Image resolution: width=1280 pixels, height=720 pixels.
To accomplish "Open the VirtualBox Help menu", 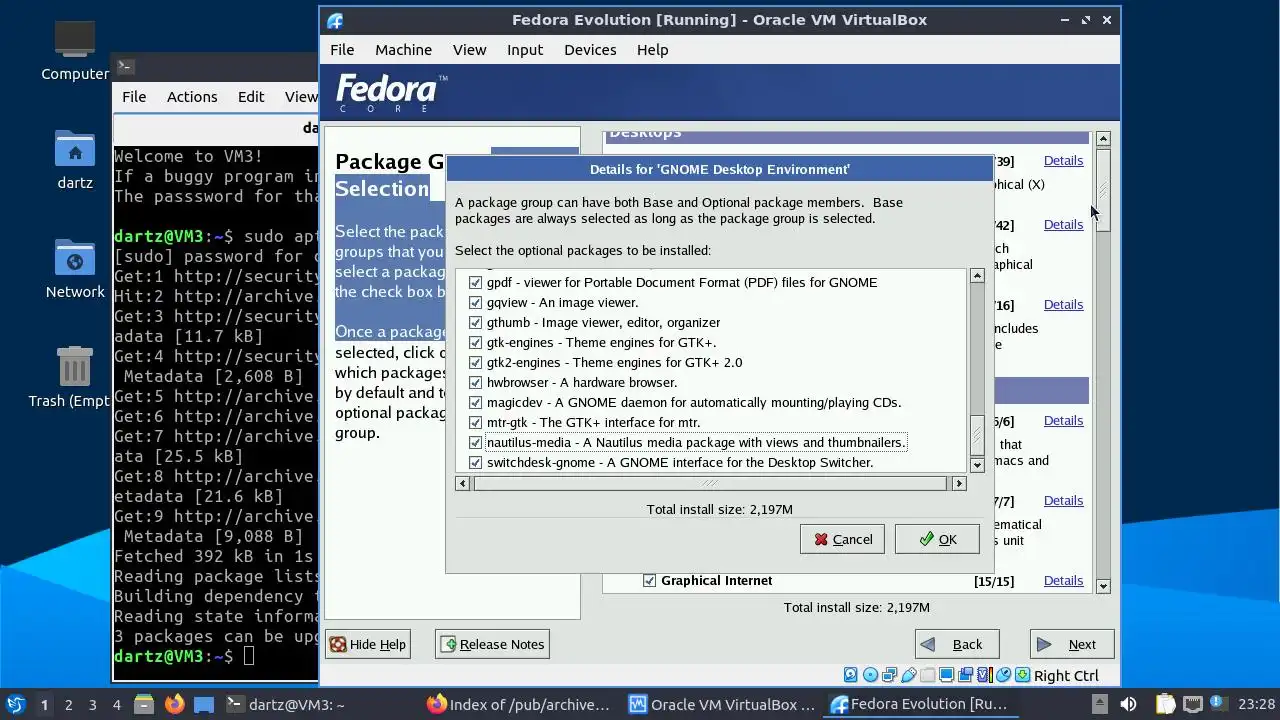I will (x=652, y=49).
